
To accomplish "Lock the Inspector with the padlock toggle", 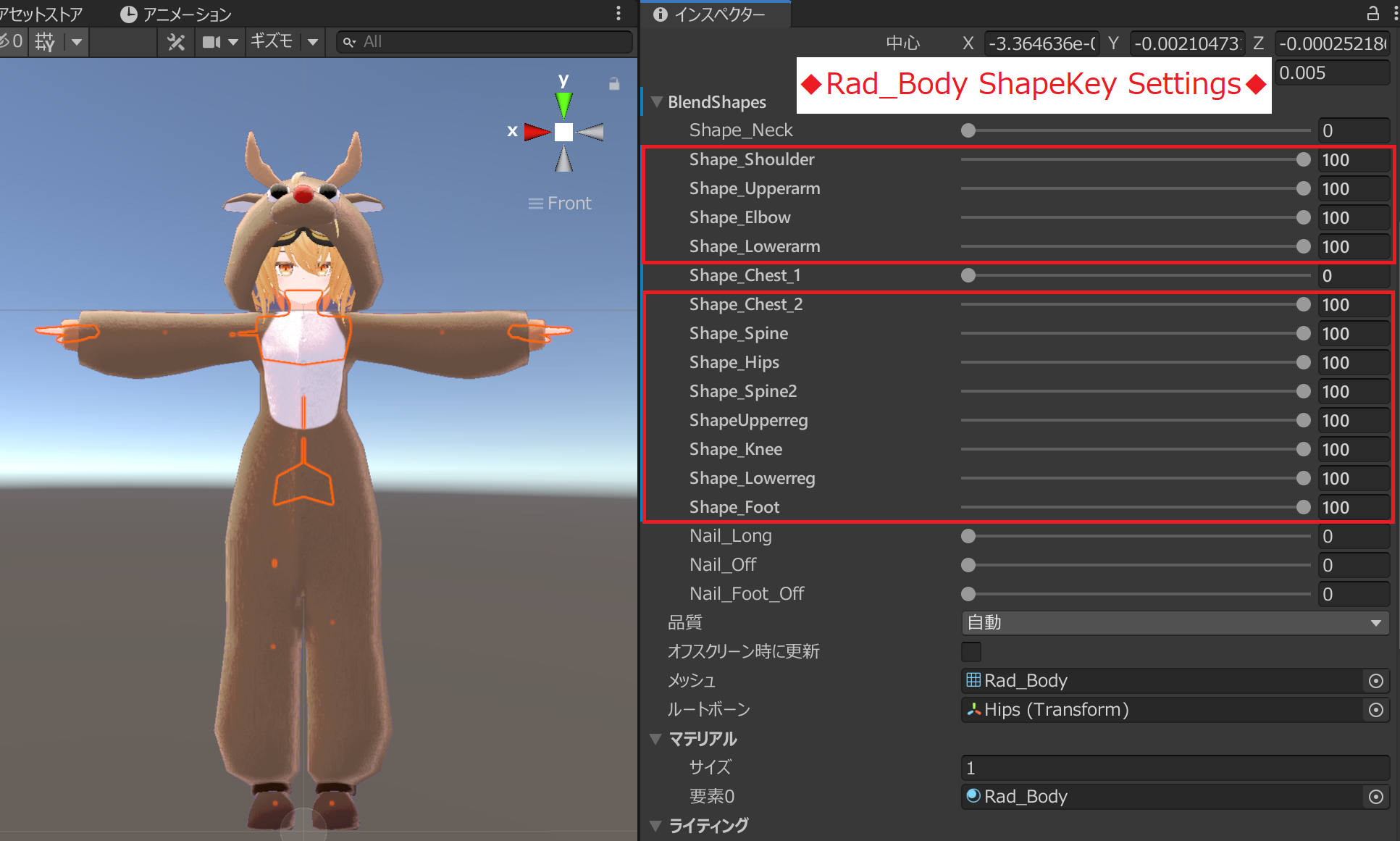I will click(x=1373, y=13).
